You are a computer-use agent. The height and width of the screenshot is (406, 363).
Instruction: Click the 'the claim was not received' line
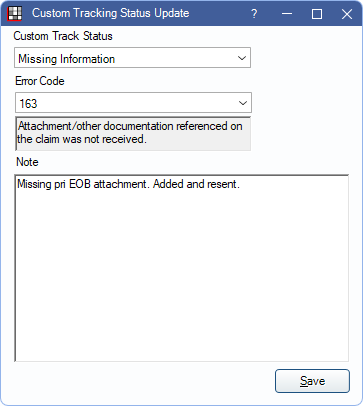tap(82, 139)
